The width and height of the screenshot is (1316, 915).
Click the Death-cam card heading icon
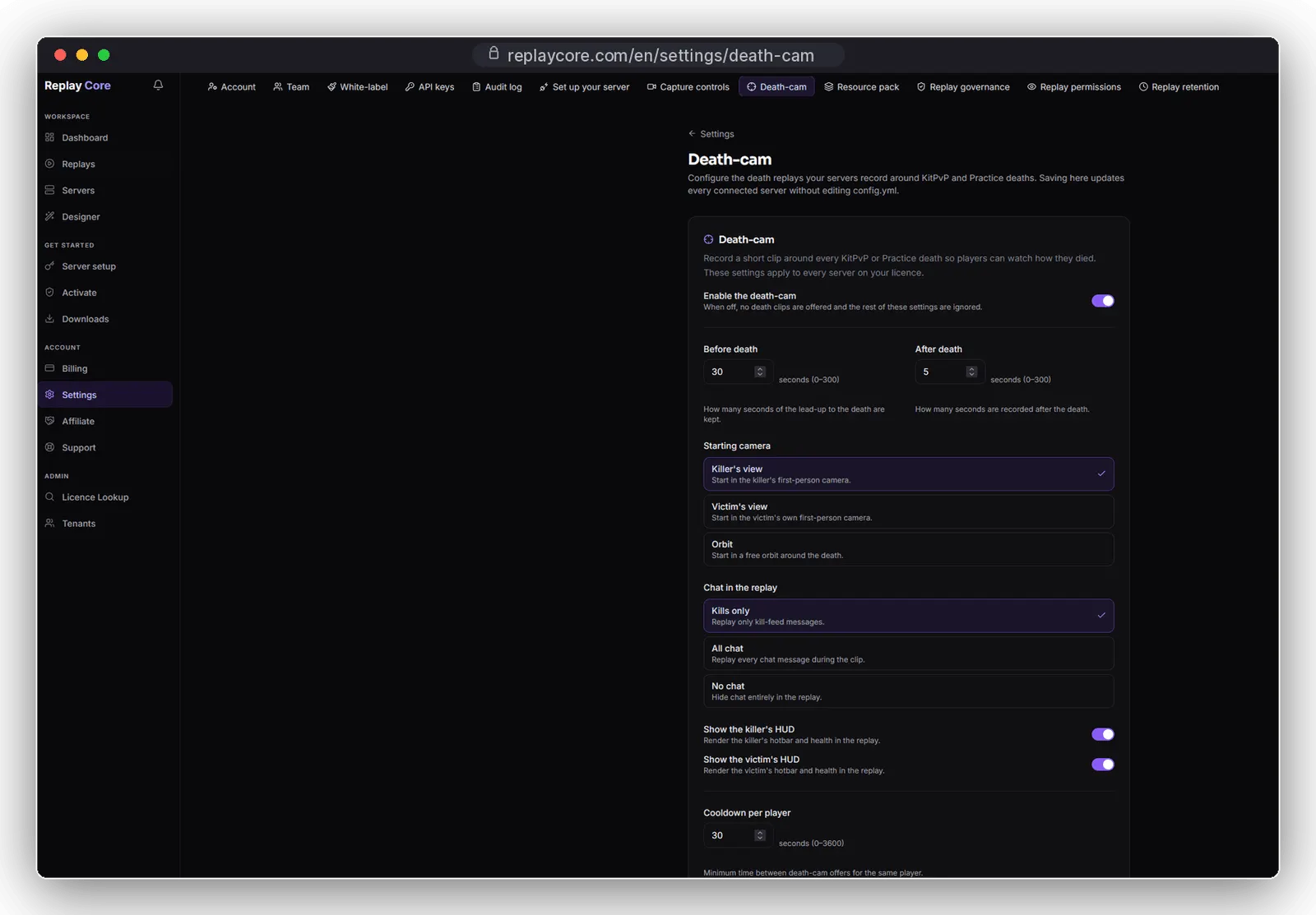[x=708, y=239]
